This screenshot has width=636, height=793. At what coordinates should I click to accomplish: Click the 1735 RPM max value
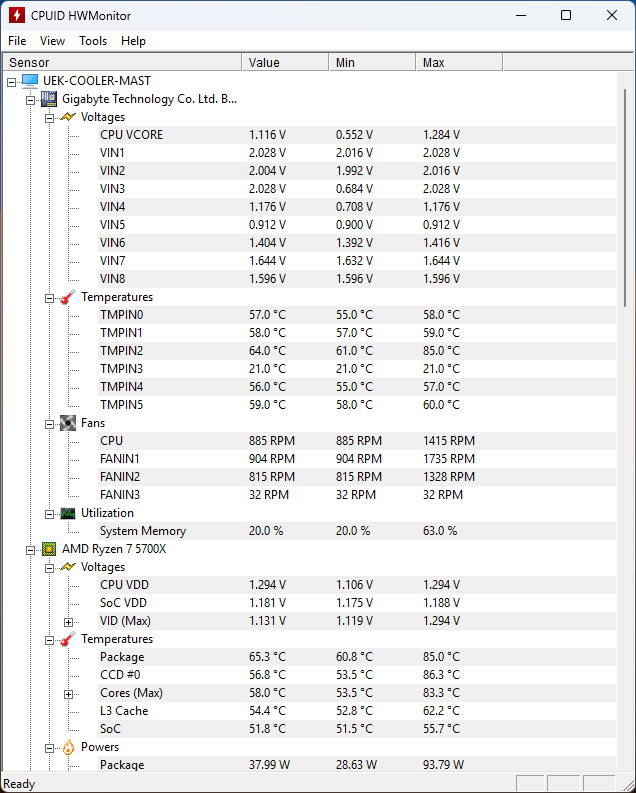click(x=449, y=459)
